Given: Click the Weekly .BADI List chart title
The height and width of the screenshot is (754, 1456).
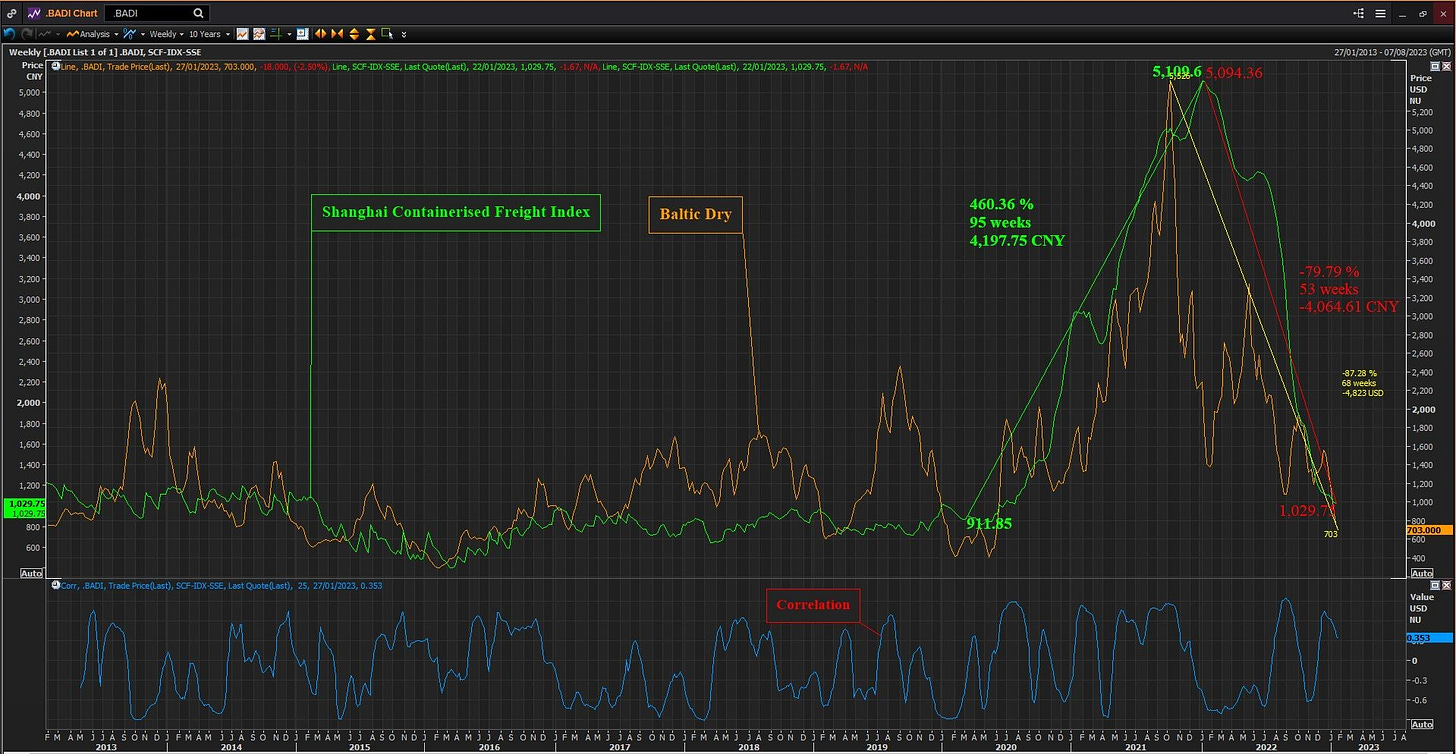Looking at the screenshot, I should pos(105,52).
